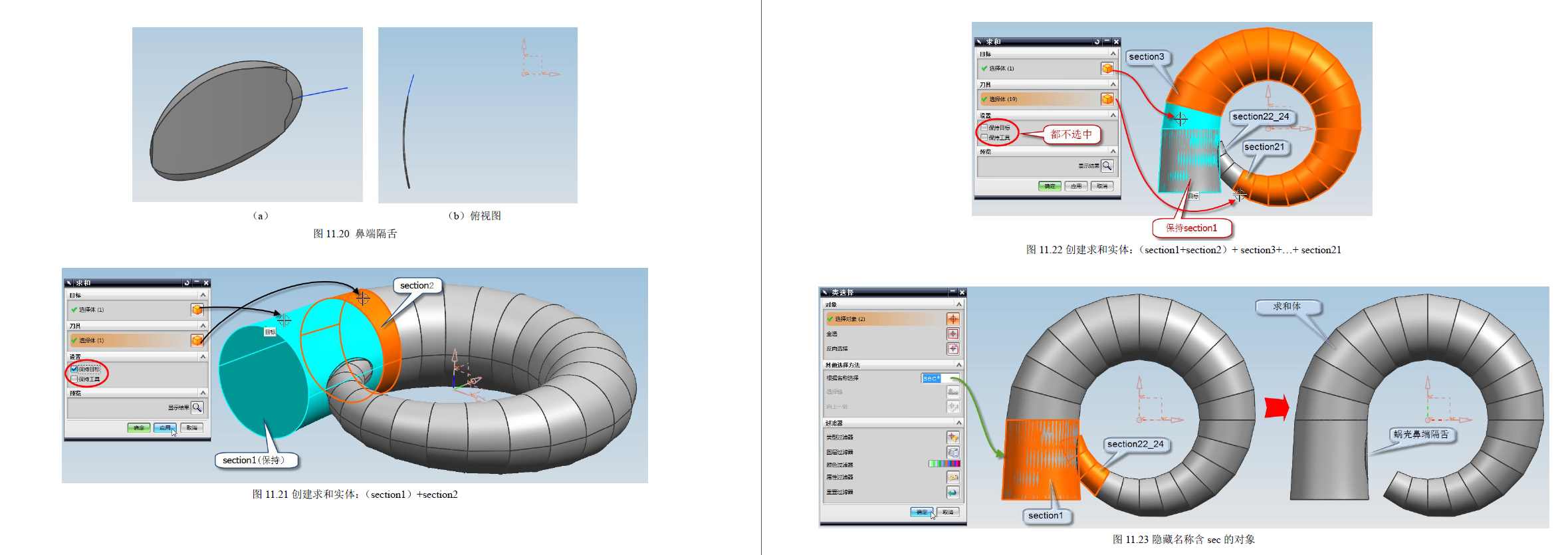Viewport: 1568px width, 555px height.
Task: Check 保持目标 in upper-right 求和 dialog
Action: 984,128
